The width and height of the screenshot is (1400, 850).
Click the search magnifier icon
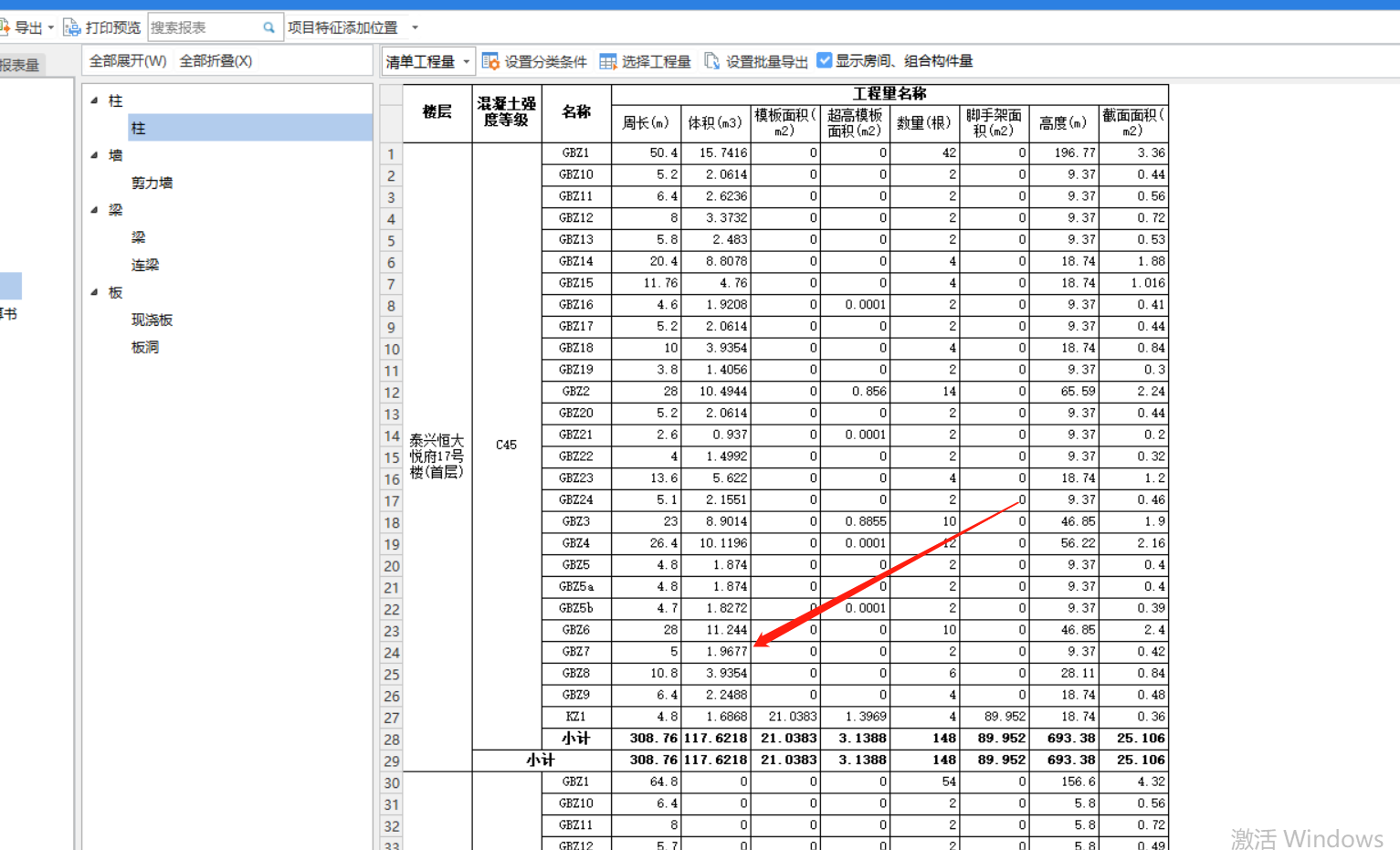tap(269, 27)
